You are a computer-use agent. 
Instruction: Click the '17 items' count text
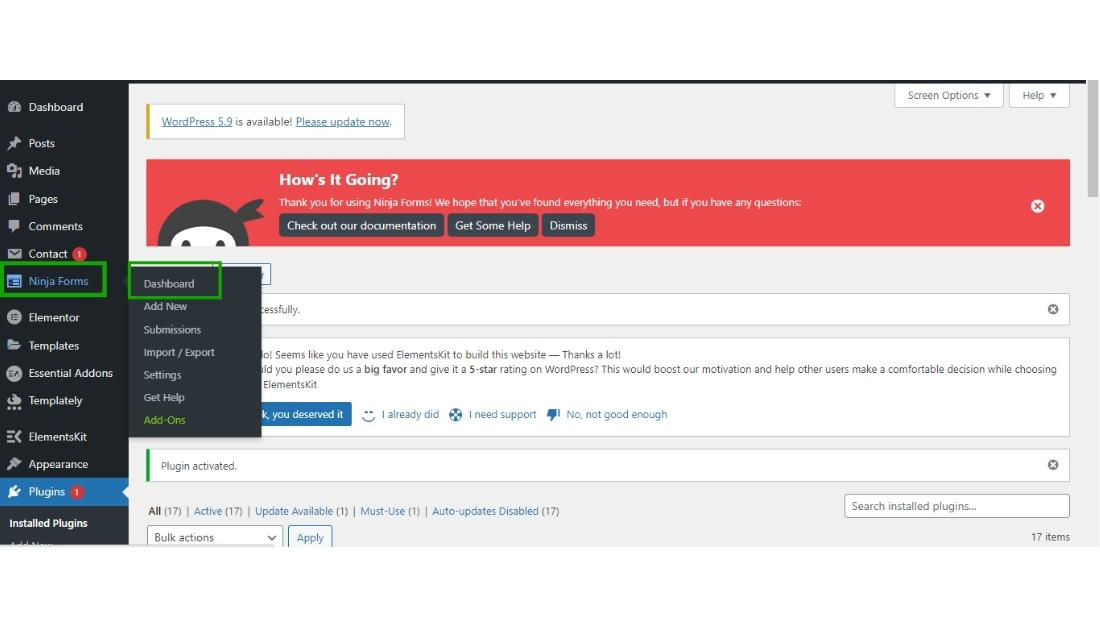click(1050, 537)
